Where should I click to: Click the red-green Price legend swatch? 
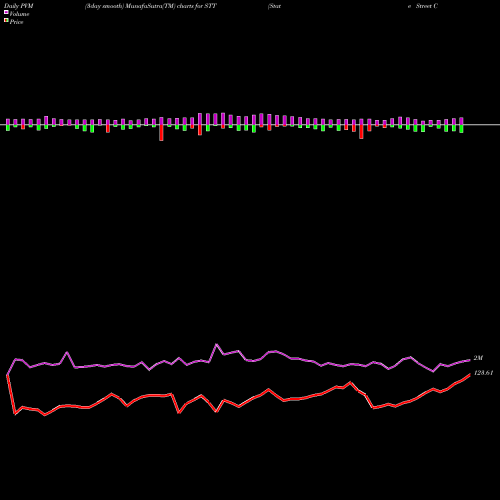coord(6,20)
